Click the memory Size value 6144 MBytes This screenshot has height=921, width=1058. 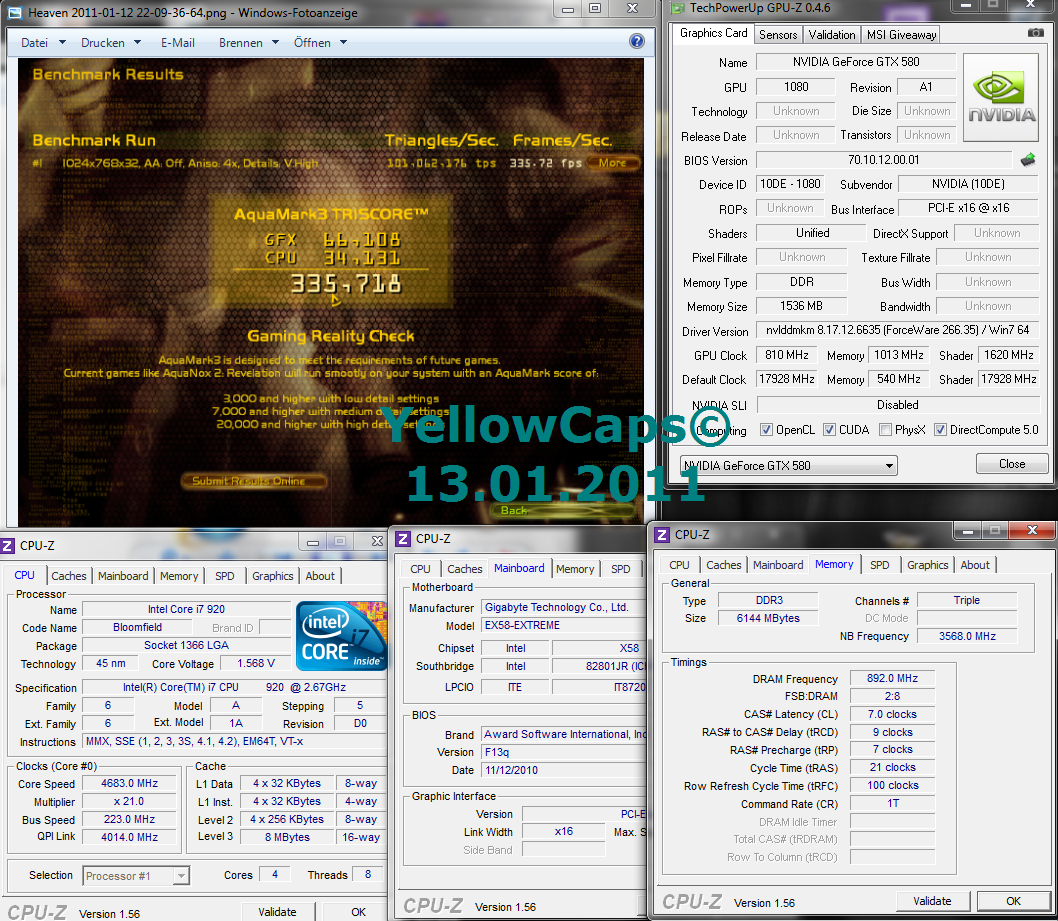pyautogui.click(x=768, y=618)
